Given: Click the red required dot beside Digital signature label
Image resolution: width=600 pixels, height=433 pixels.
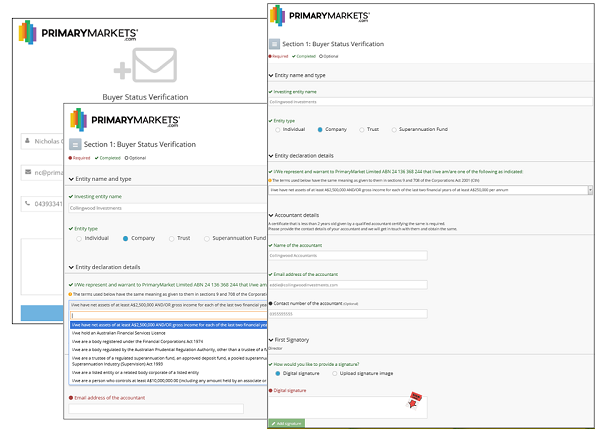Looking at the screenshot, I should pyautogui.click(x=271, y=391).
